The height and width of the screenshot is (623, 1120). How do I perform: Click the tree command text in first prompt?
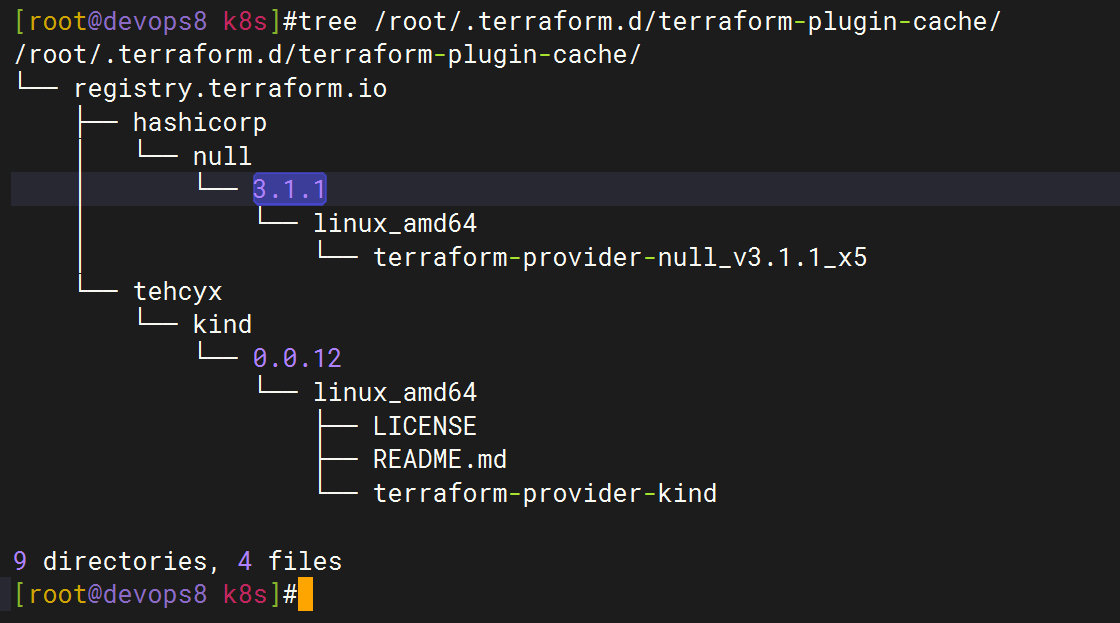328,21
